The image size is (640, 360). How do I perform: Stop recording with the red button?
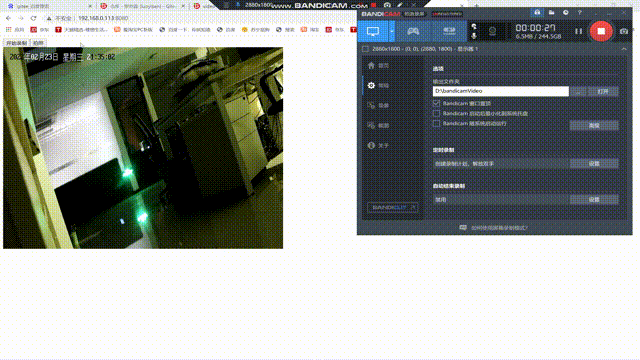(601, 31)
